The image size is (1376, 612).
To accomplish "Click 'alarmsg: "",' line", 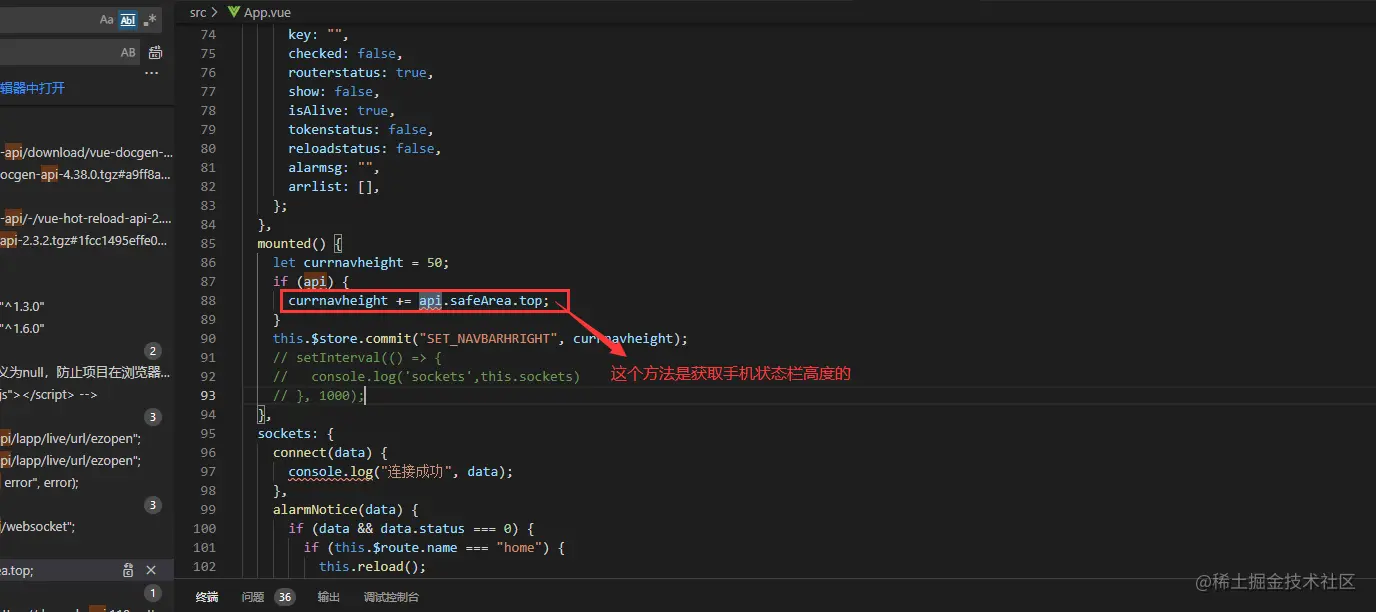I will tap(334, 167).
